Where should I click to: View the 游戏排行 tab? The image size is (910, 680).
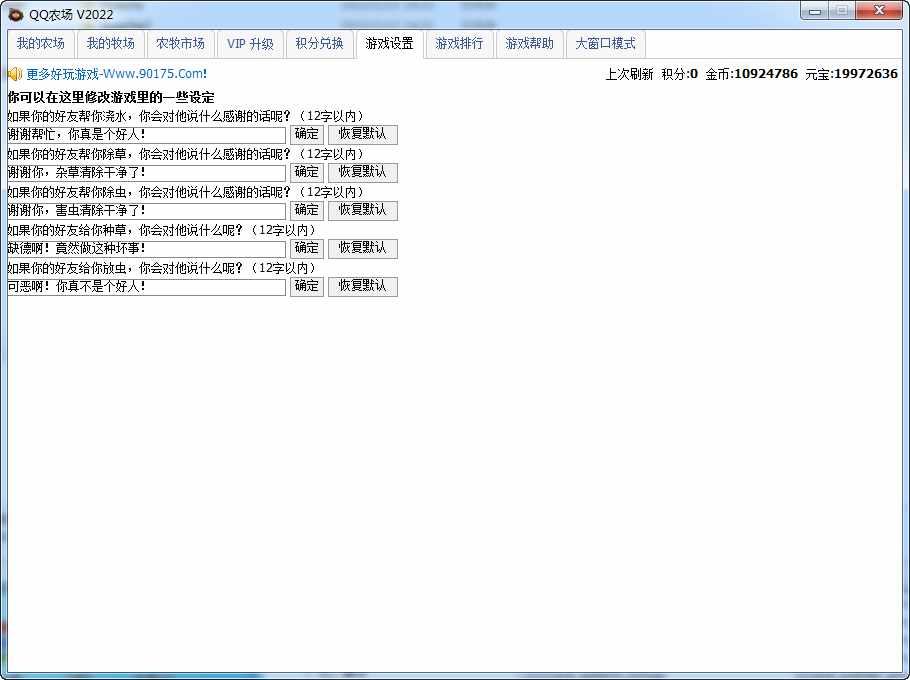[x=459, y=44]
